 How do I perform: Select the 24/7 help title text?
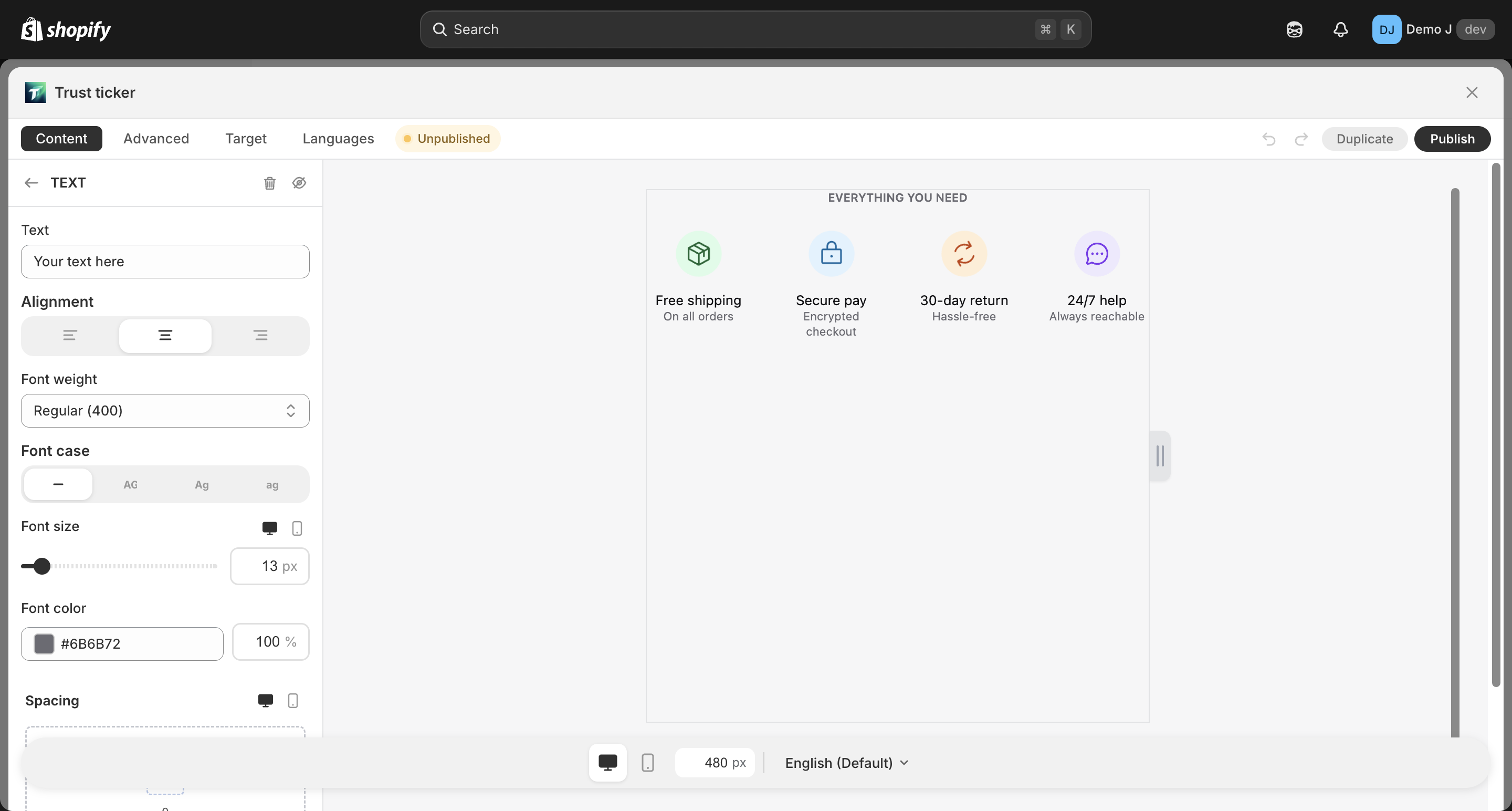pos(1096,300)
